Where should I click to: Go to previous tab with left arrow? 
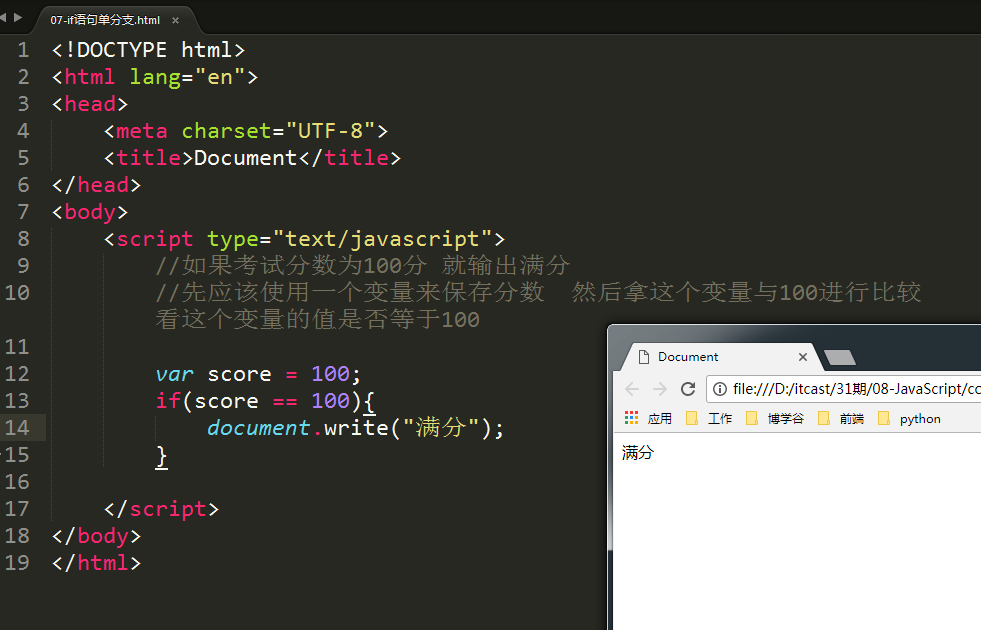pos(3,18)
